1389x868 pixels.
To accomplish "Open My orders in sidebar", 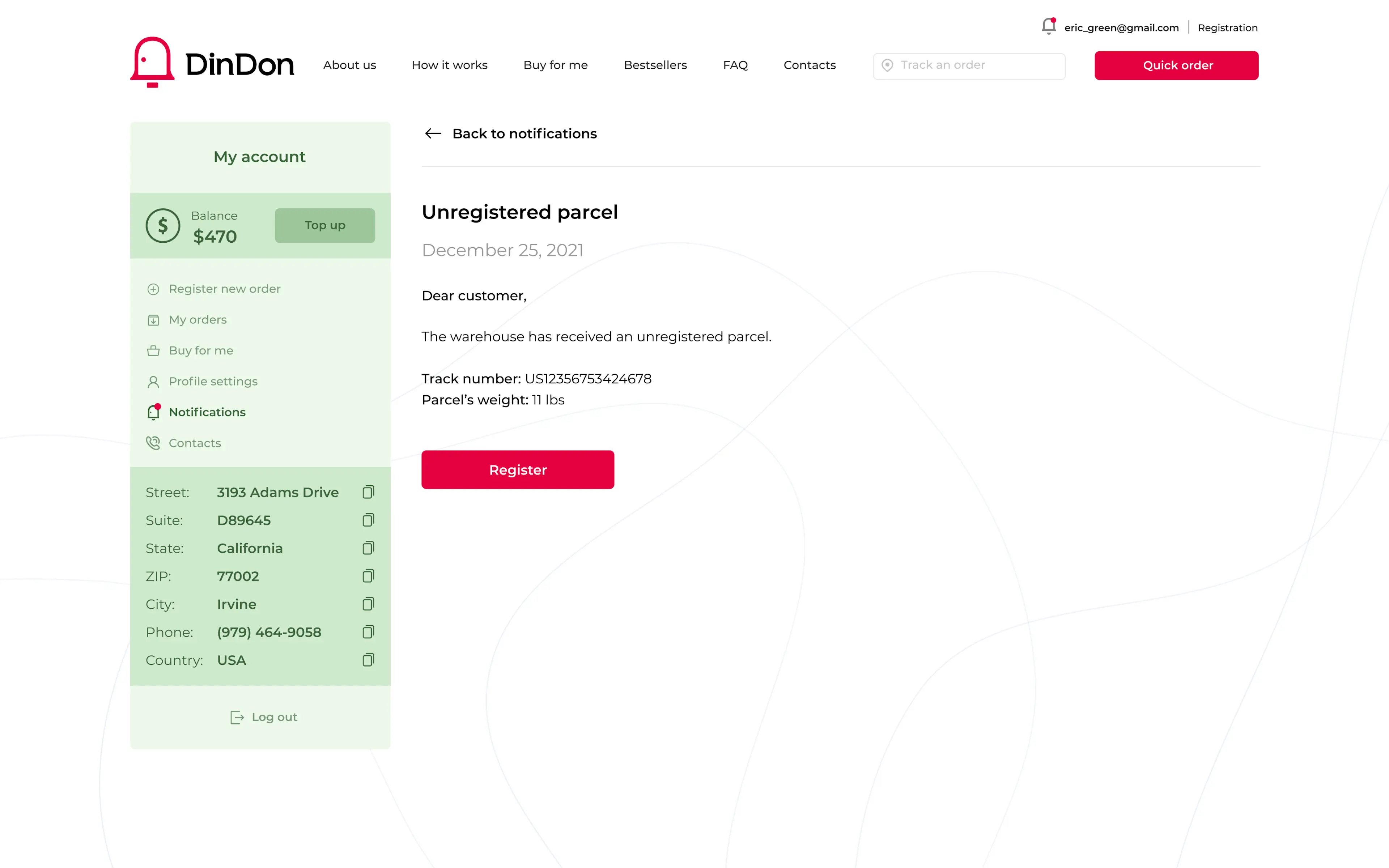I will [197, 320].
